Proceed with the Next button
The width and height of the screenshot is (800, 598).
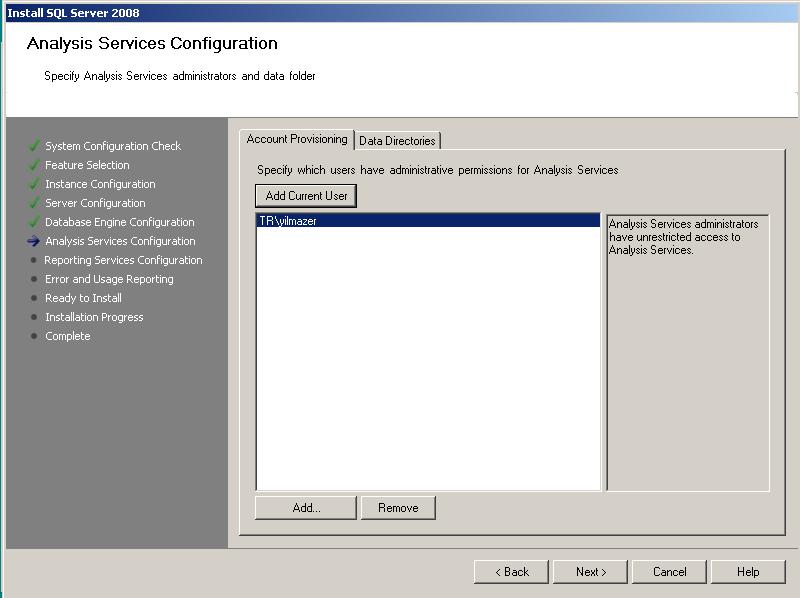tap(590, 572)
